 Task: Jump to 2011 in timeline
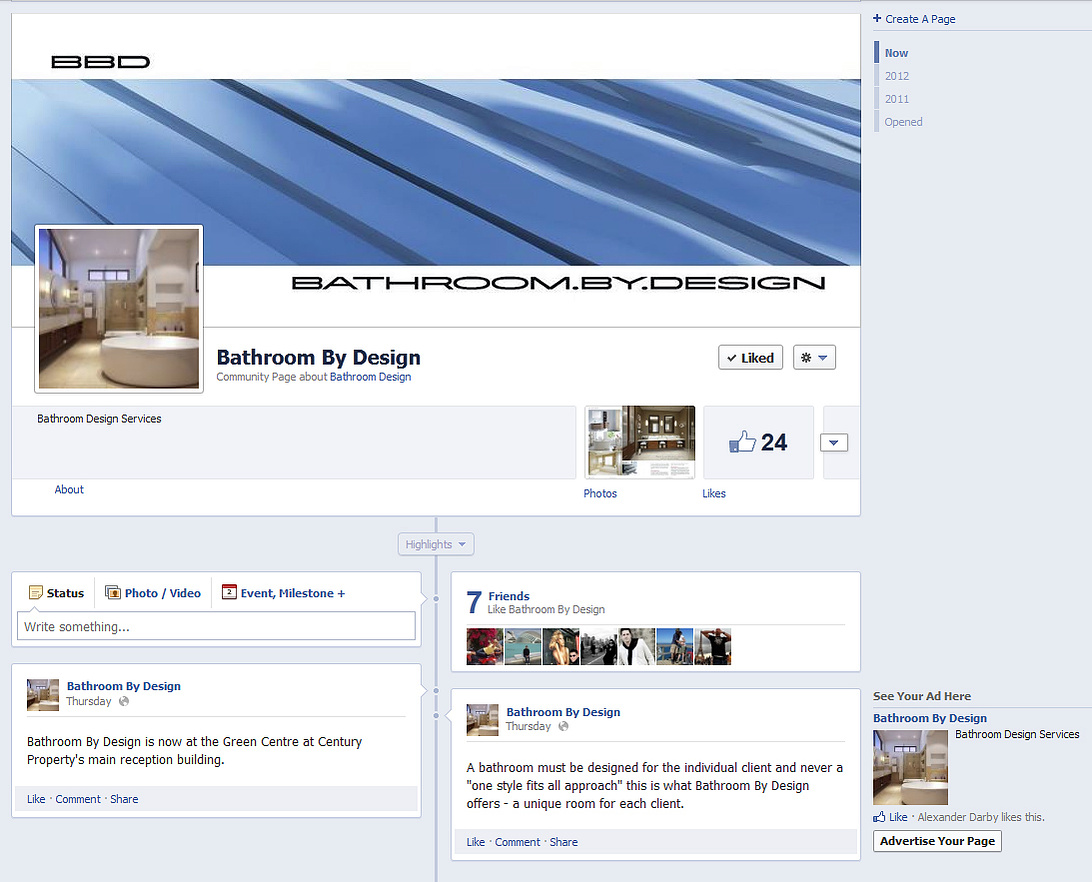(897, 99)
